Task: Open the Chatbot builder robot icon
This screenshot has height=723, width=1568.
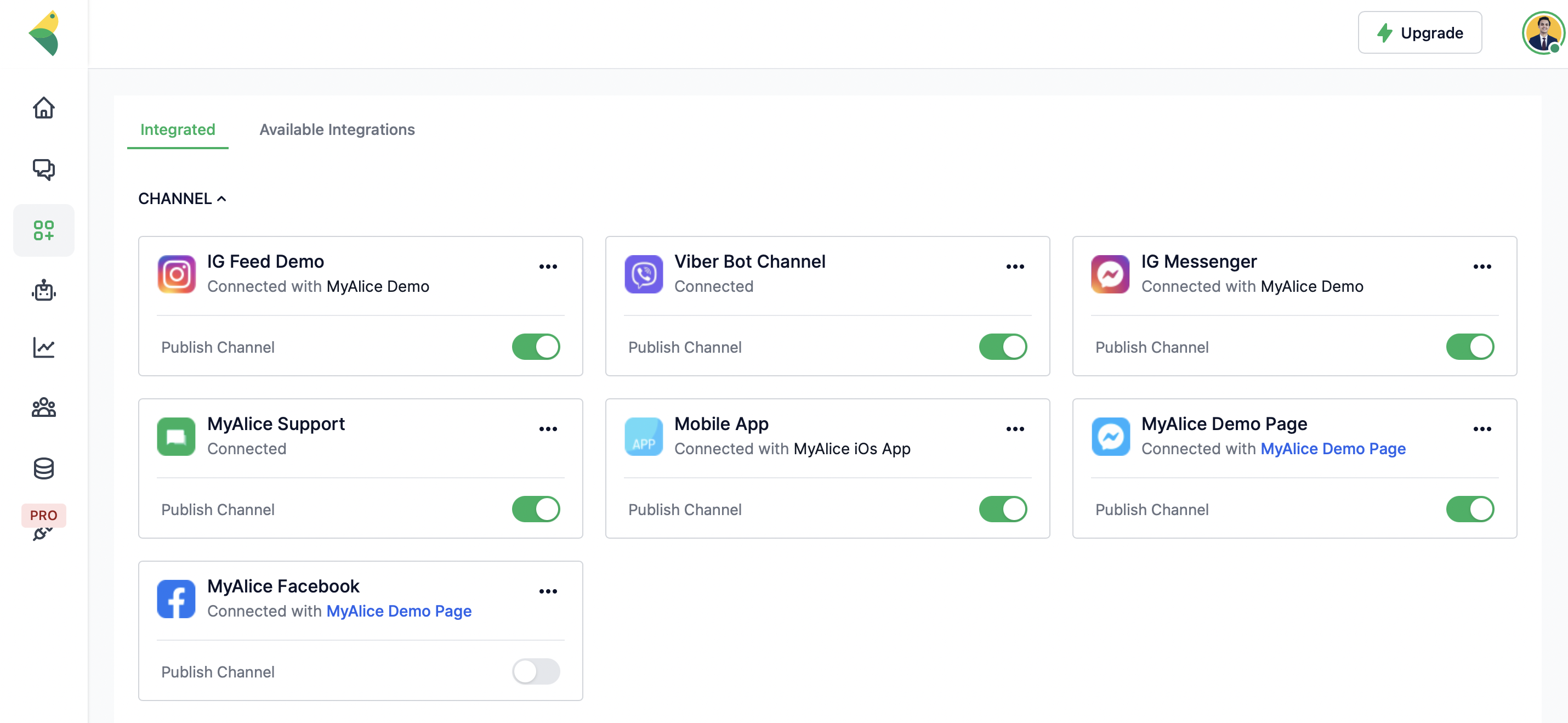Action: [x=44, y=291]
